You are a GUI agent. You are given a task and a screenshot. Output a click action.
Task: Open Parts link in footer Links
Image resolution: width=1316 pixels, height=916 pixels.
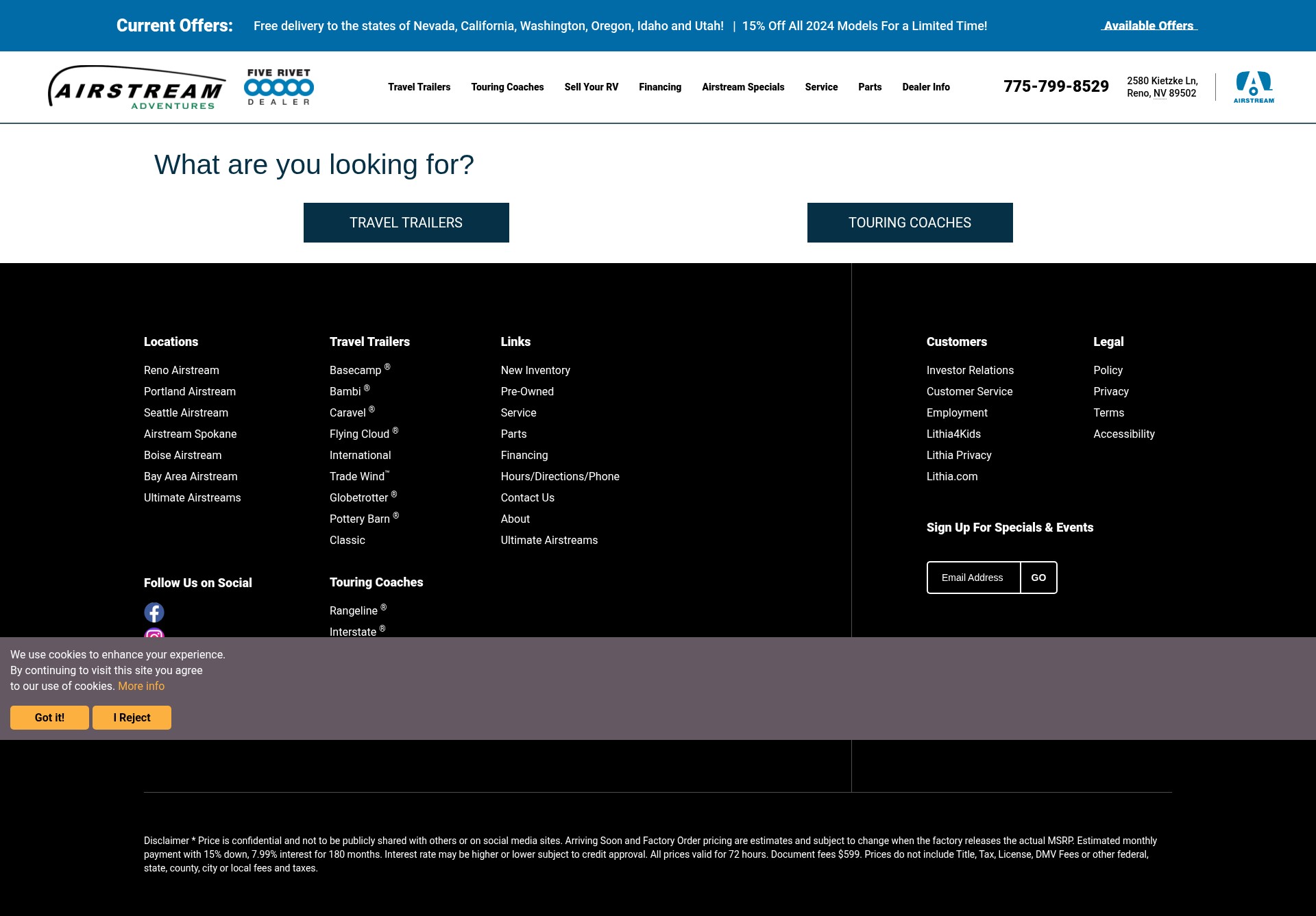pos(514,434)
